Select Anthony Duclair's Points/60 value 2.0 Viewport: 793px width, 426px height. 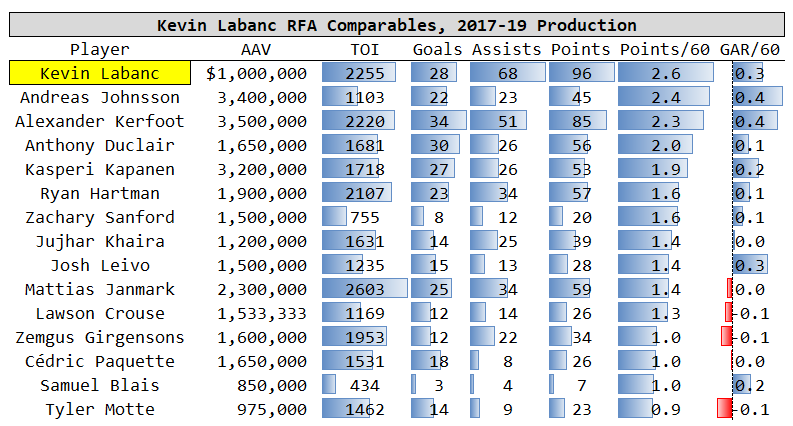pyautogui.click(x=666, y=146)
